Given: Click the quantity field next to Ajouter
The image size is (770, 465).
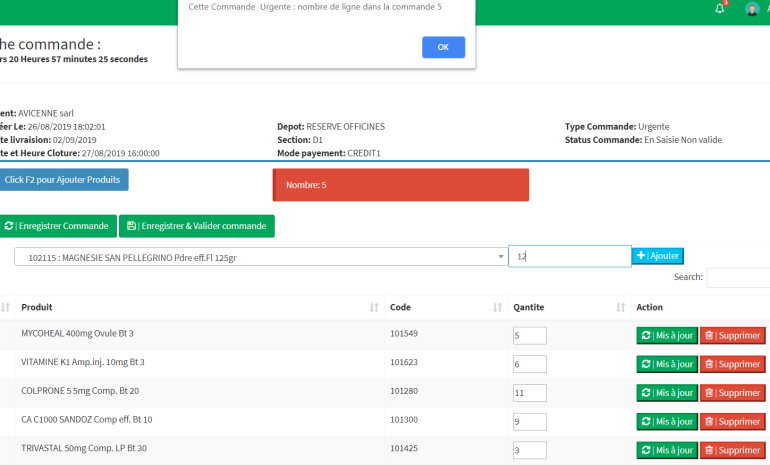Looking at the screenshot, I should (x=569, y=257).
